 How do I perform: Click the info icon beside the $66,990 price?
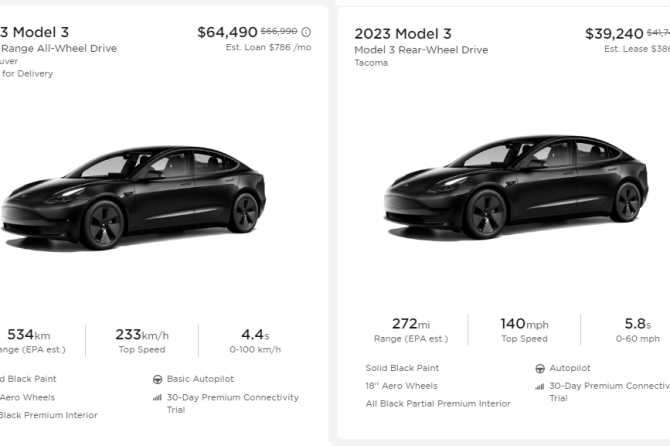[306, 32]
